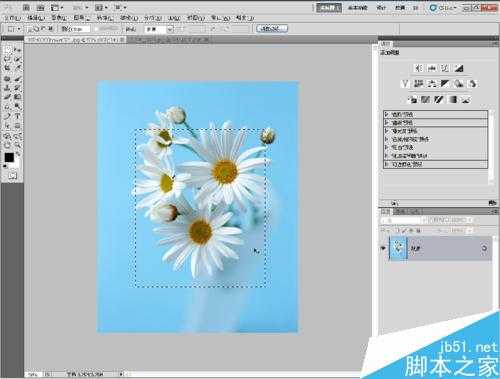Select the Eyedropper tool

click(x=18, y=68)
